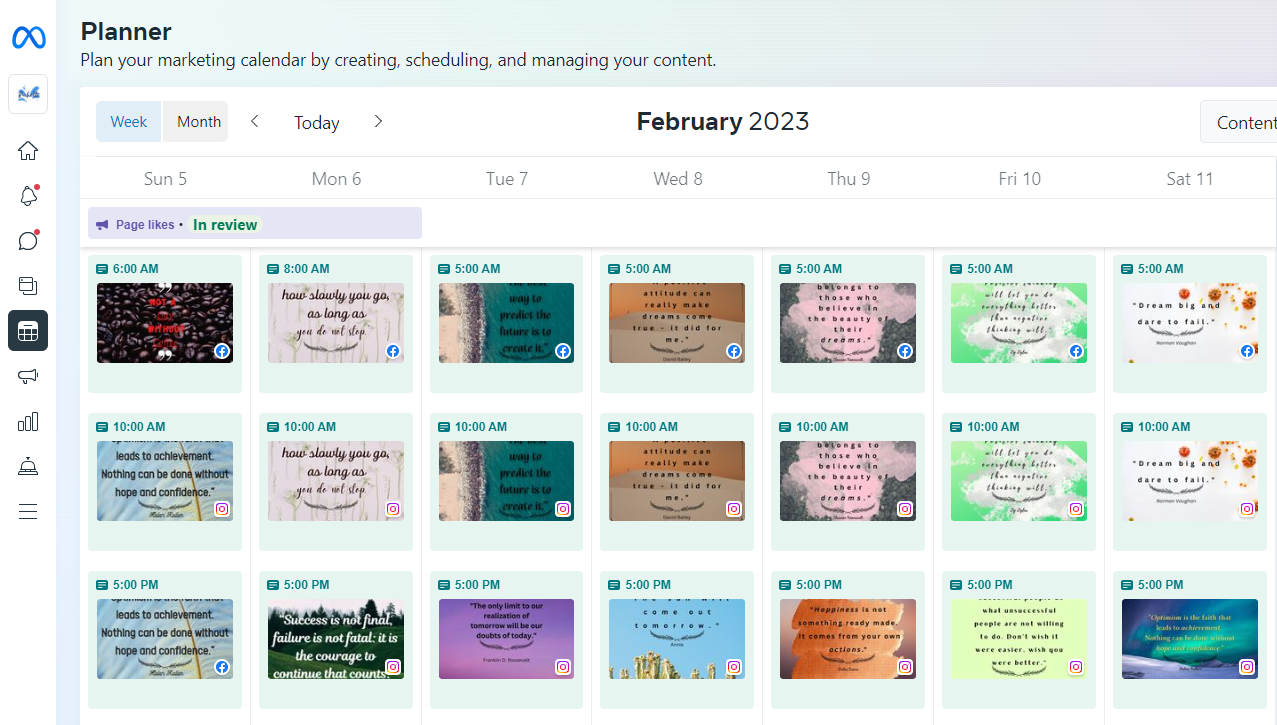
Task: Open the Inbox chat bubble icon
Action: pos(28,241)
